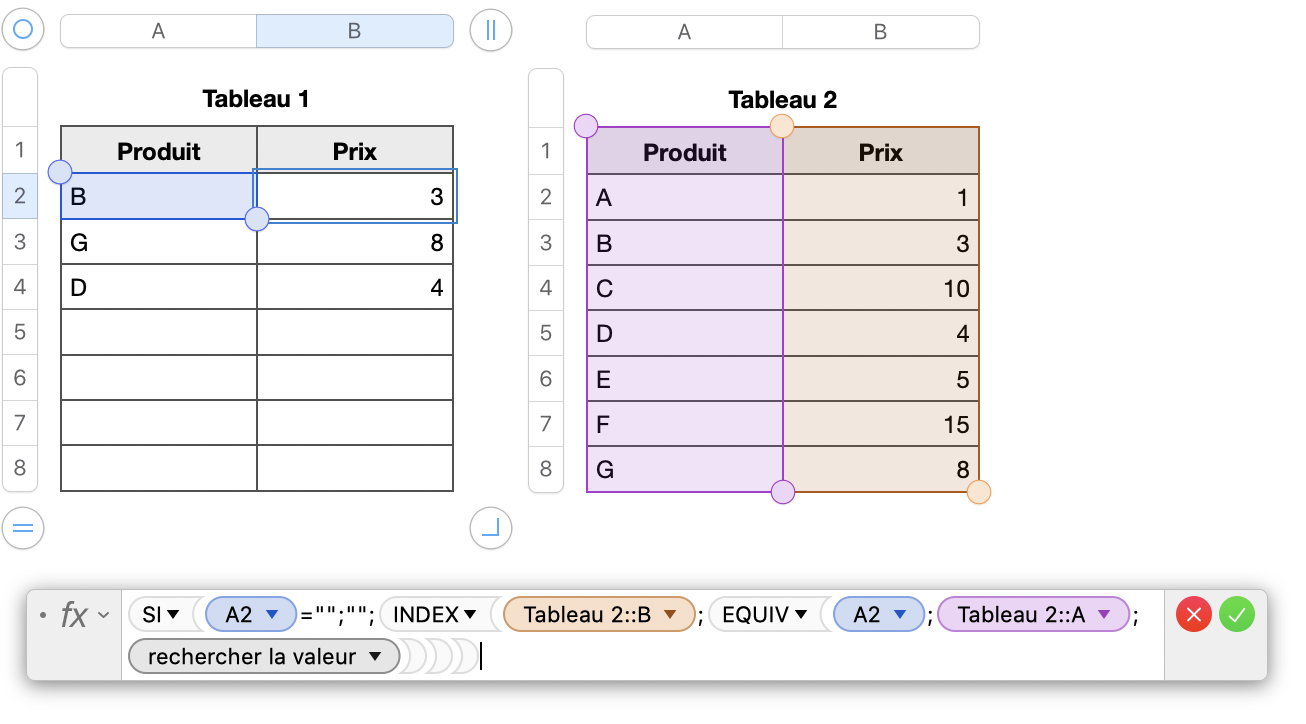This screenshot has height=724, width=1306.
Task: Select column A header tab of Tableau 1
Action: 158,31
